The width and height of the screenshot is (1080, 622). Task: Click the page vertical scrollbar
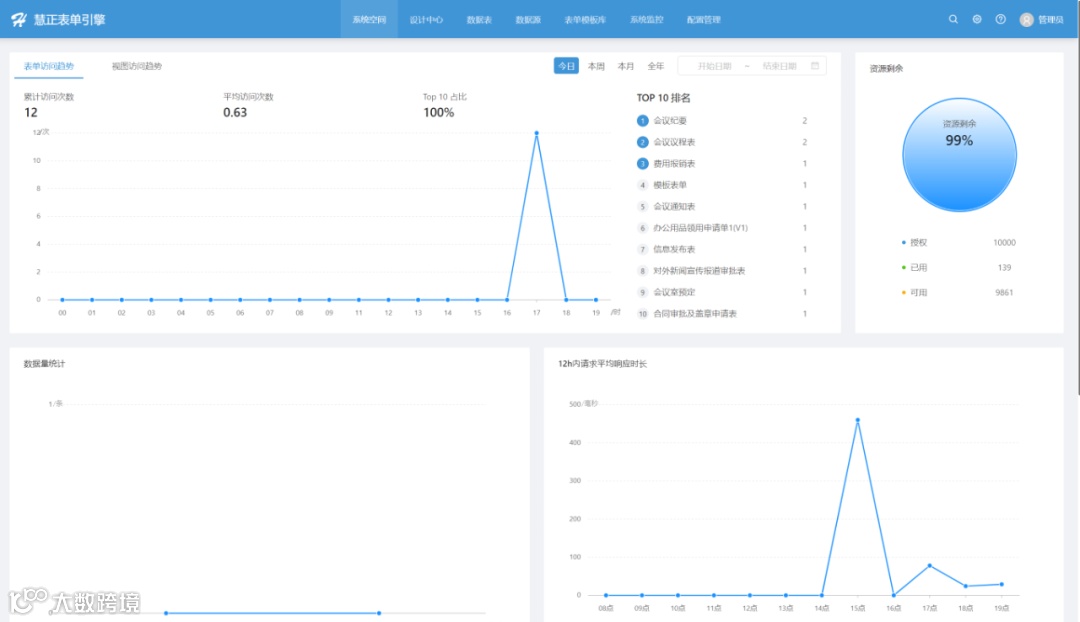[1077, 198]
